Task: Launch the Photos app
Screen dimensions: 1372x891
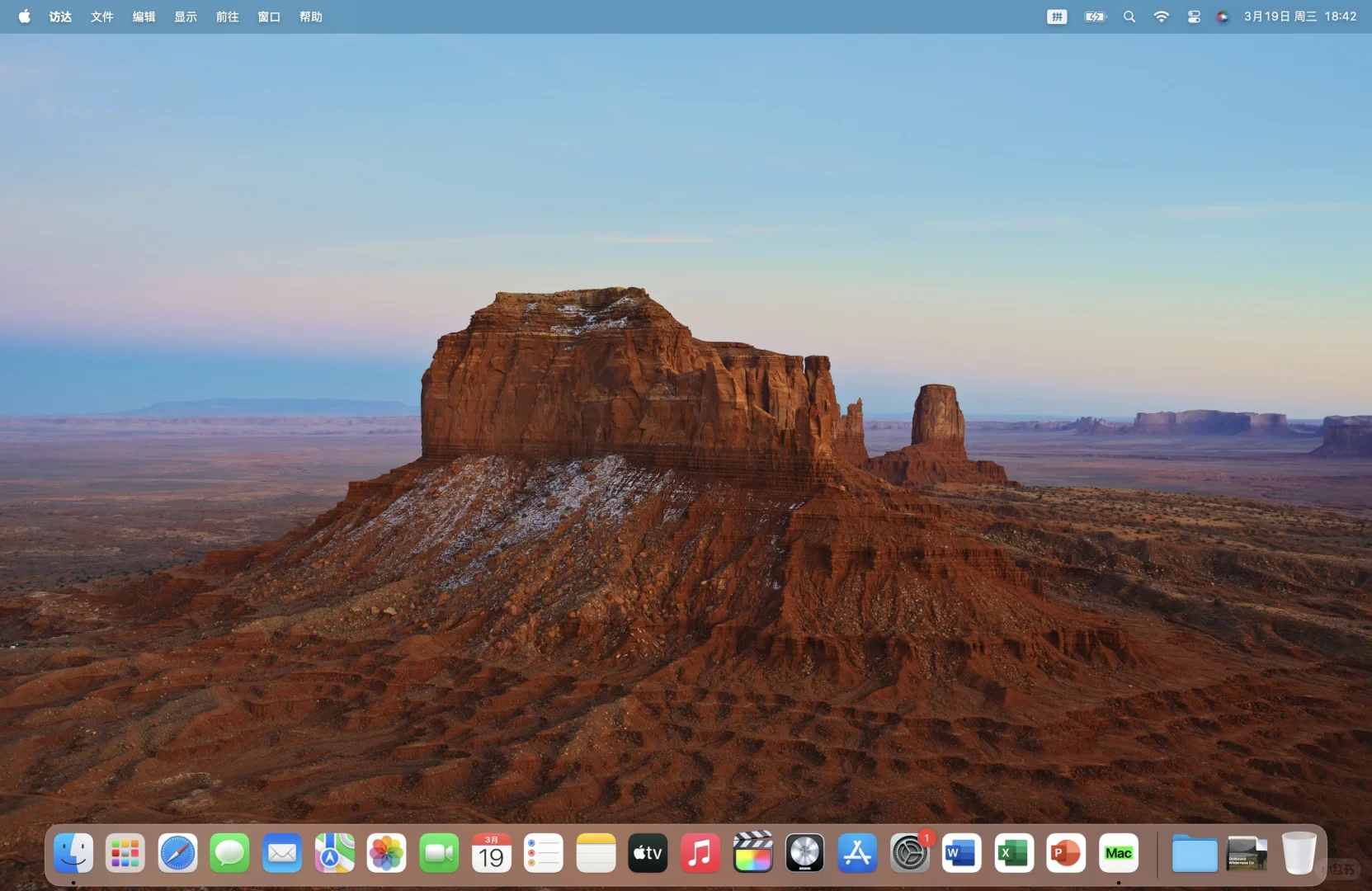Action: click(386, 853)
